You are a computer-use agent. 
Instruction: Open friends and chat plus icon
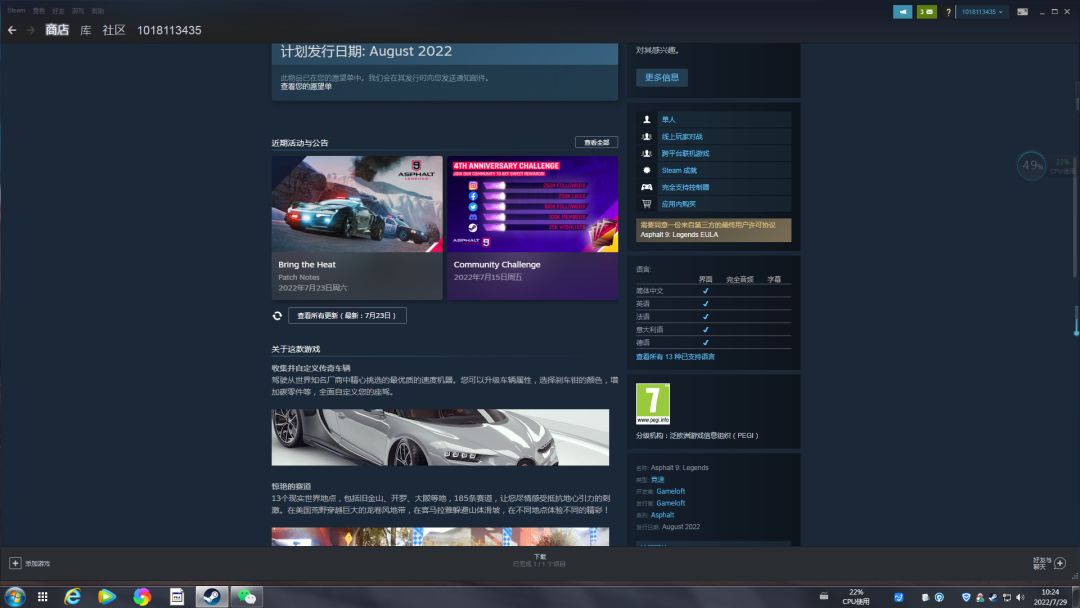point(1060,563)
